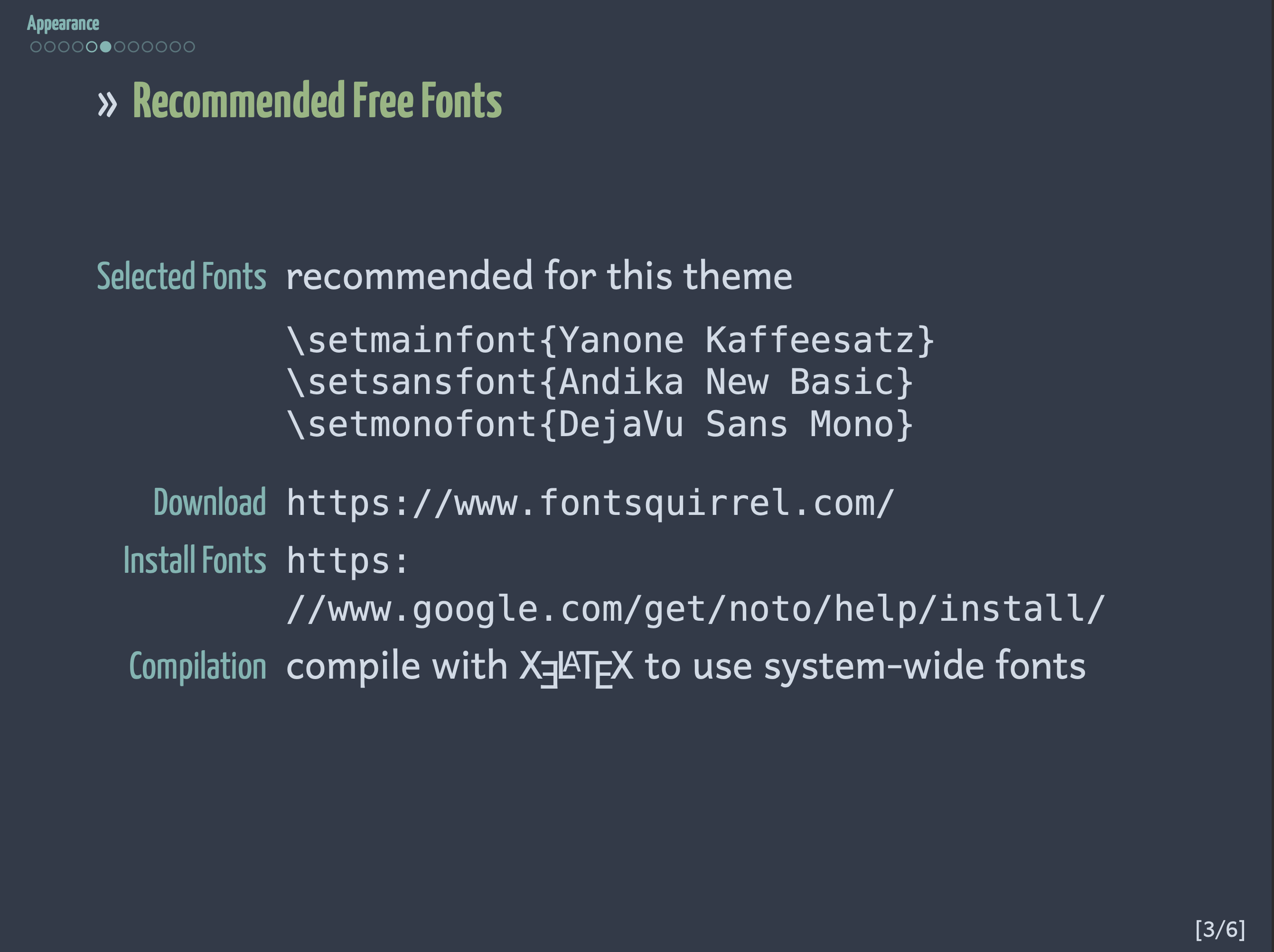This screenshot has height=952, width=1274.
Task: Click the filled current-slide navigation dot
Action: click(105, 47)
